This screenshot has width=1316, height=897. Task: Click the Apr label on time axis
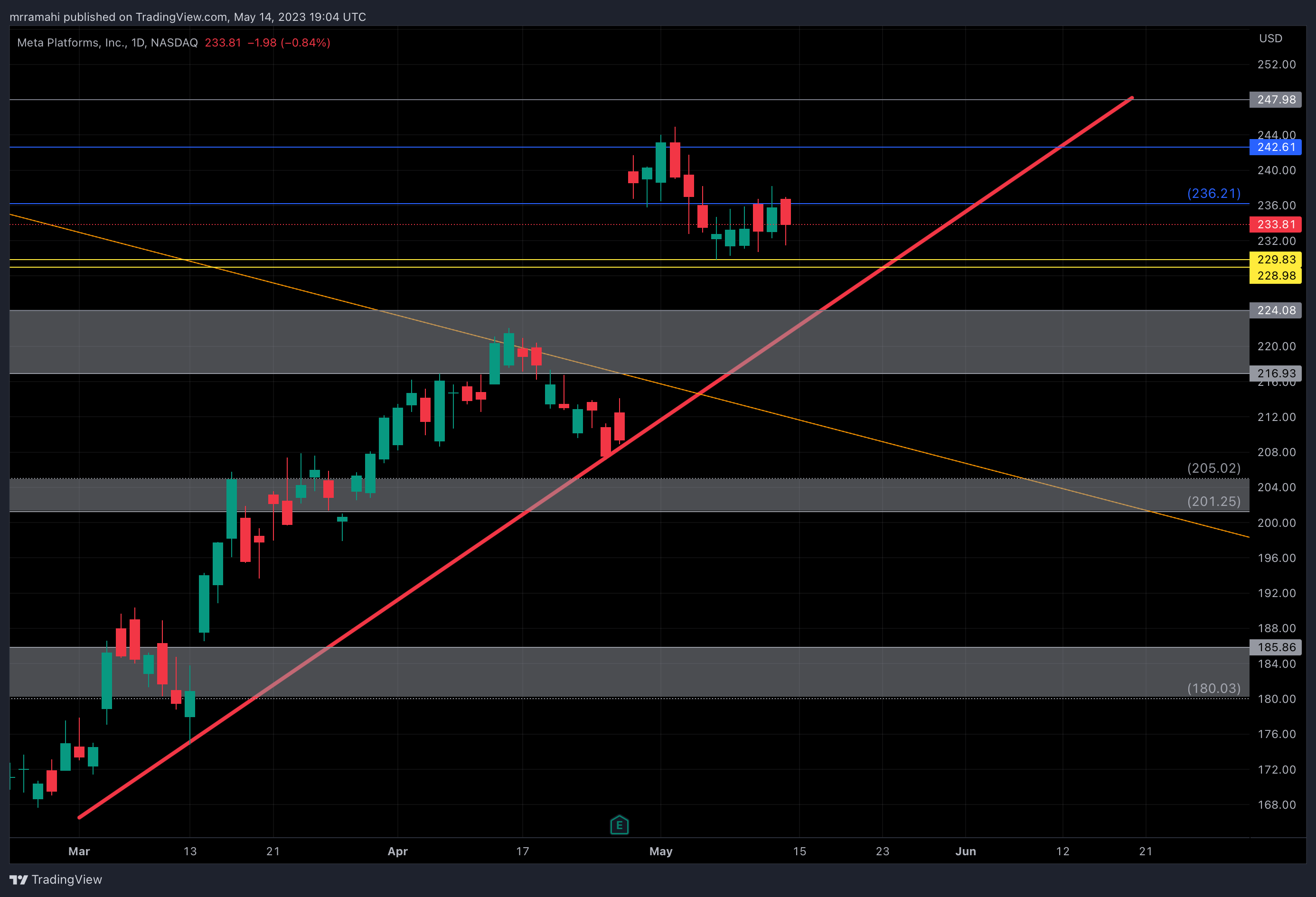coord(397,851)
